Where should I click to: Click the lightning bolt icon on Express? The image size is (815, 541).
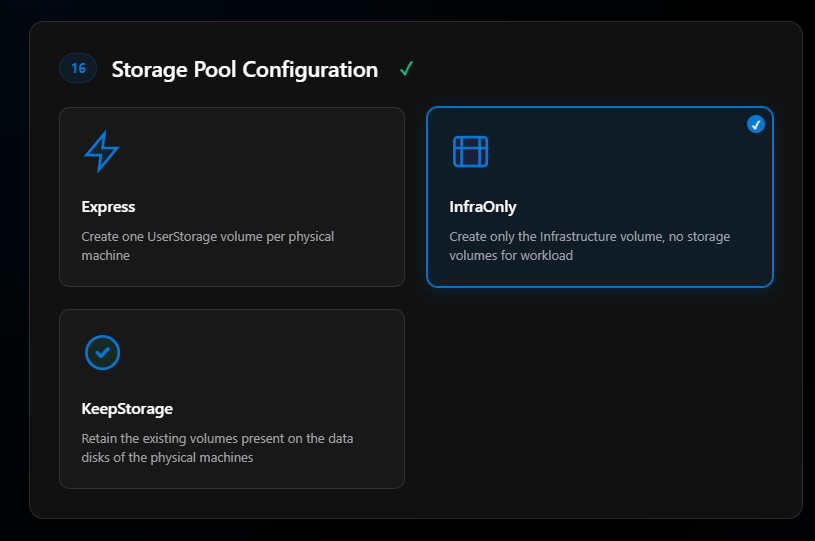(101, 152)
